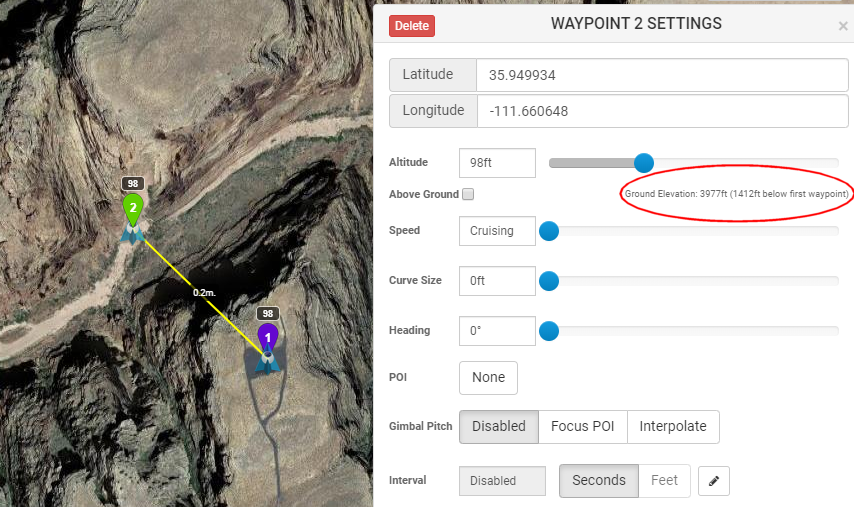This screenshot has width=854, height=507.
Task: Open the POI None selector
Action: pos(488,377)
